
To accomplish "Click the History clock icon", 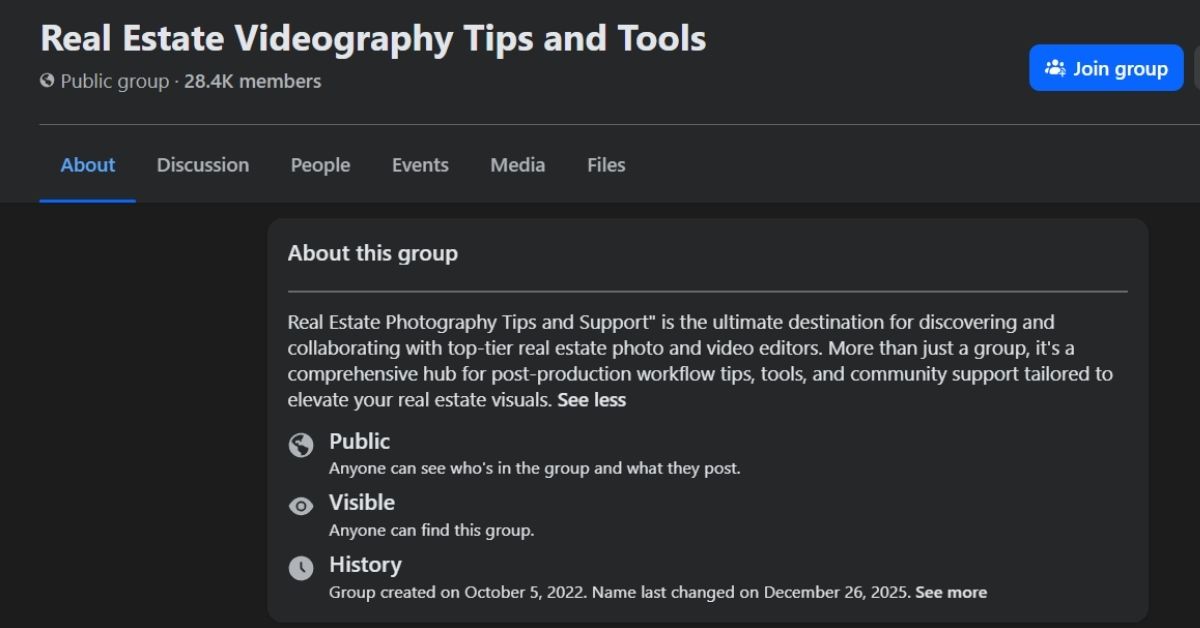I will [301, 568].
